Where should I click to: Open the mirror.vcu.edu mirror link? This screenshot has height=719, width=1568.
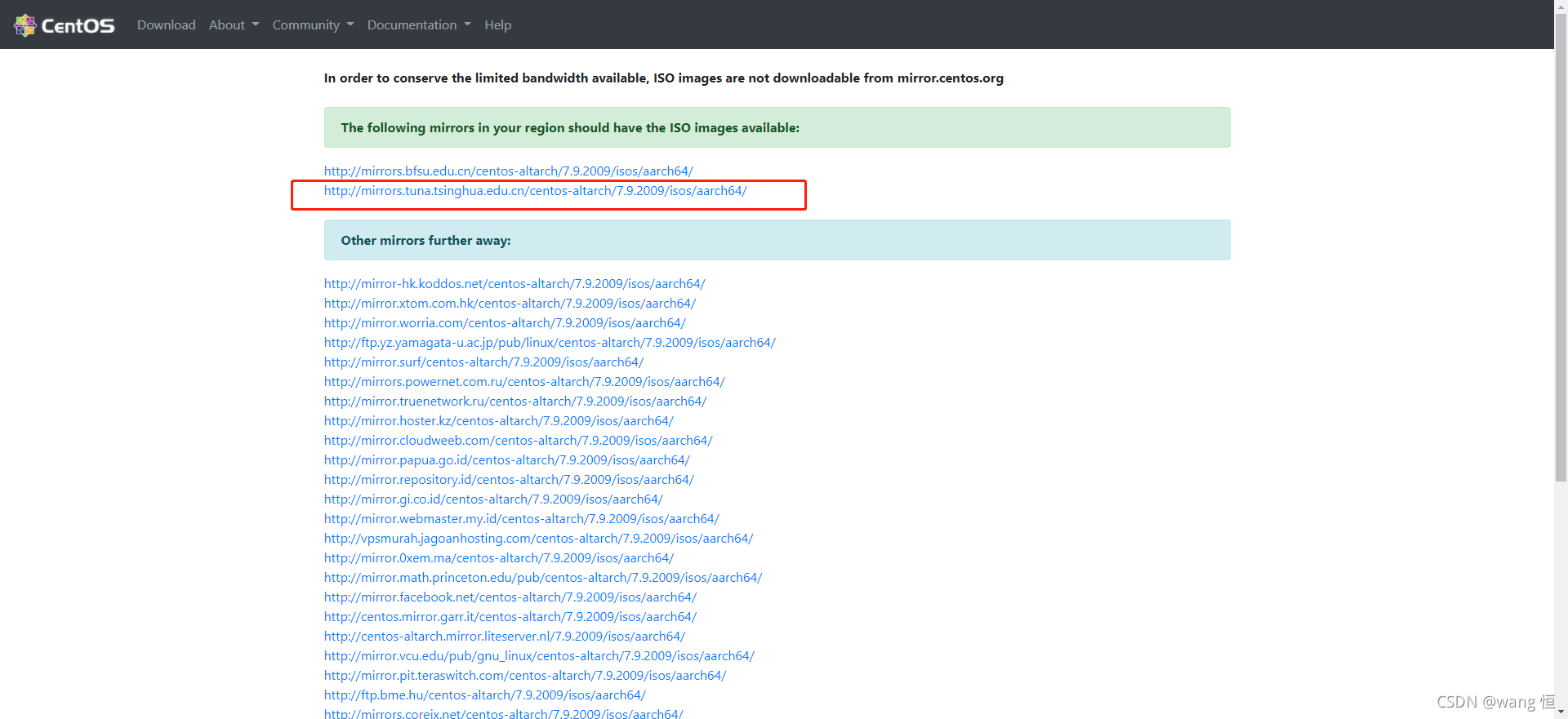click(539, 656)
